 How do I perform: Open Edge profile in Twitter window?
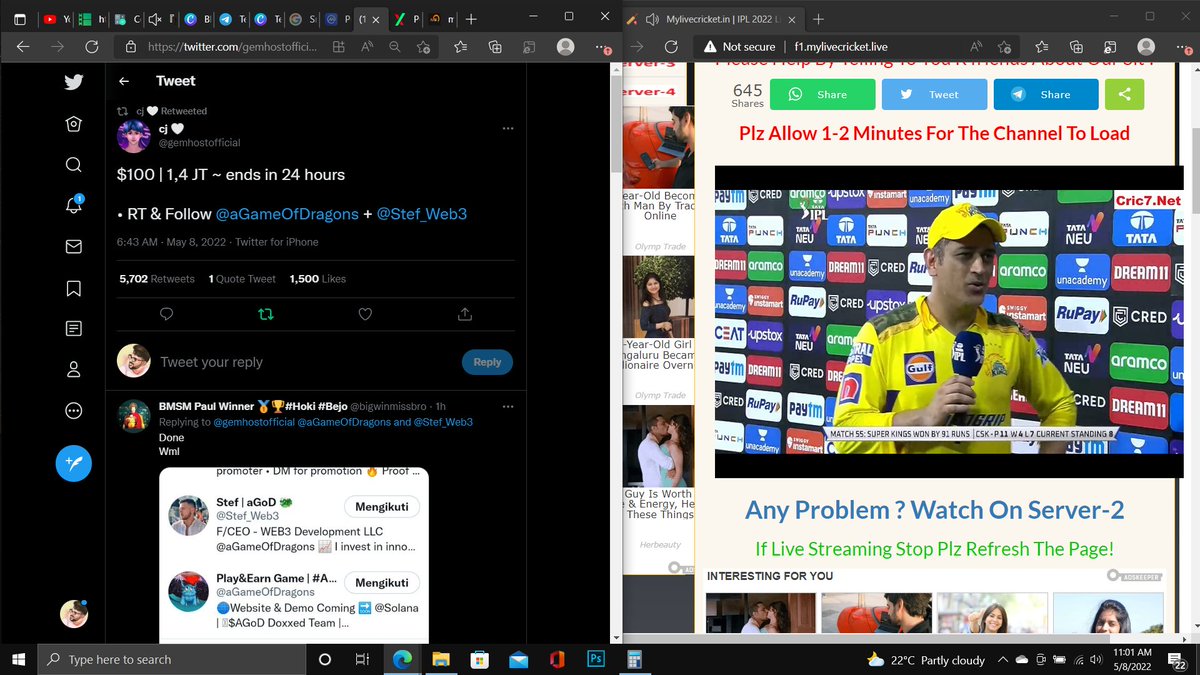pyautogui.click(x=565, y=47)
